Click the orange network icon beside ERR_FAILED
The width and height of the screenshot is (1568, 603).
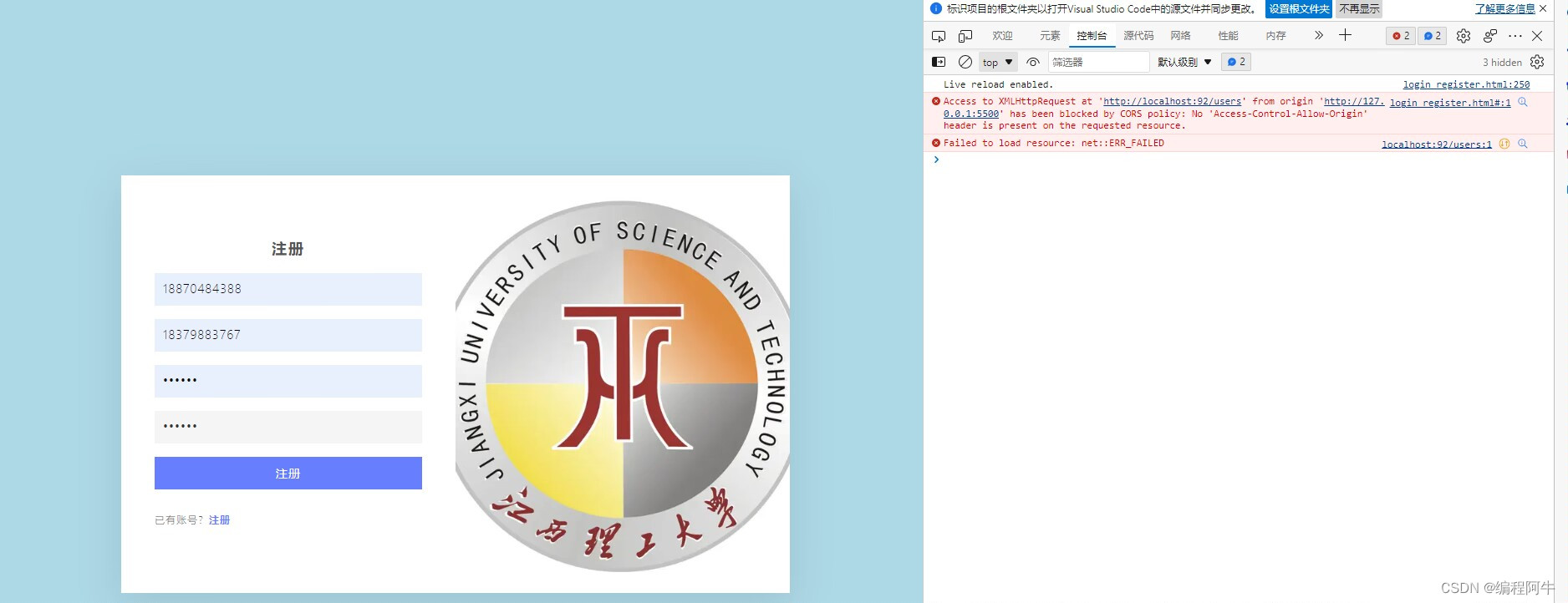click(1504, 144)
